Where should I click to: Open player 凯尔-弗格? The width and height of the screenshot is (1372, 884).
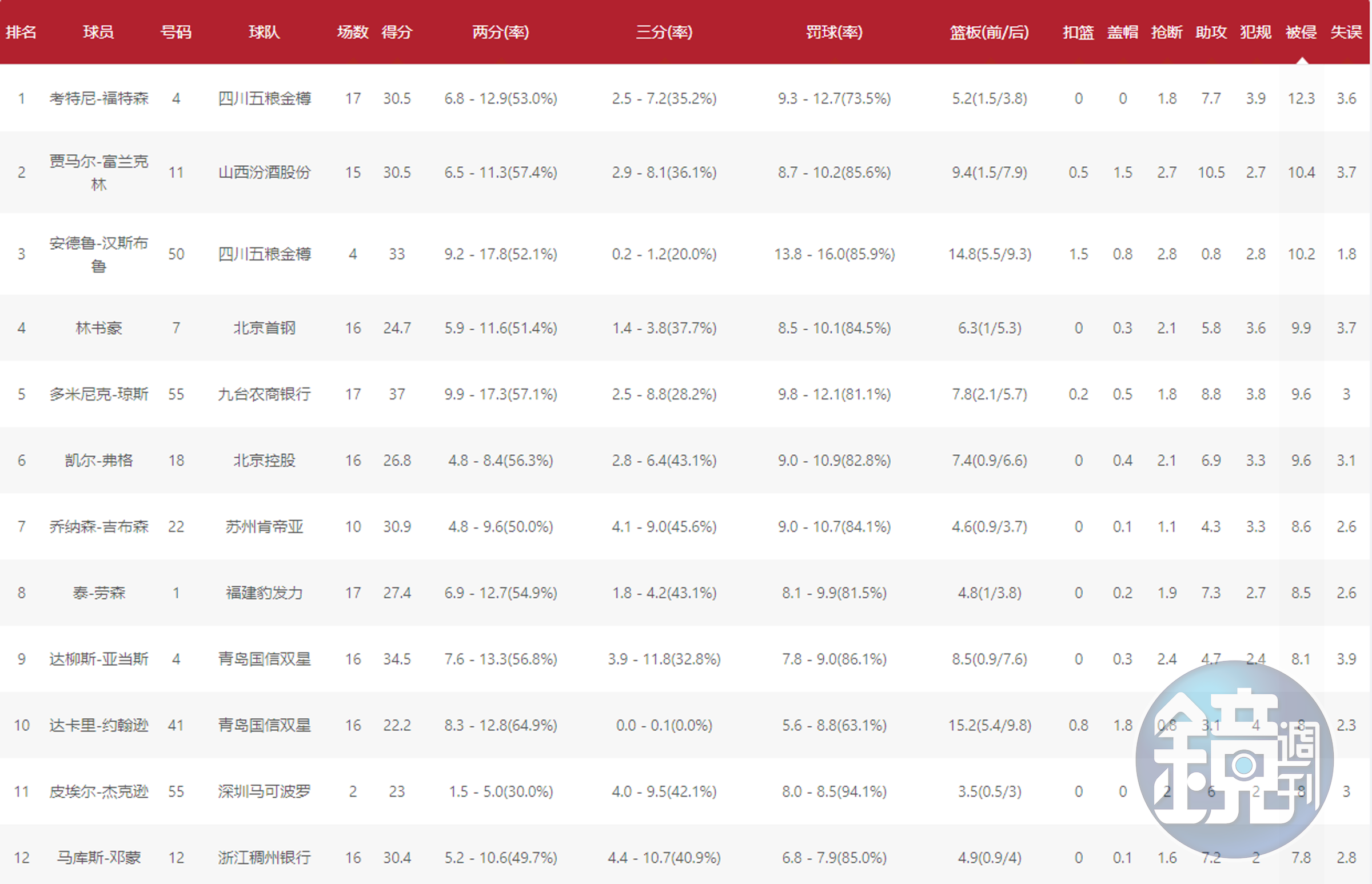(x=99, y=461)
